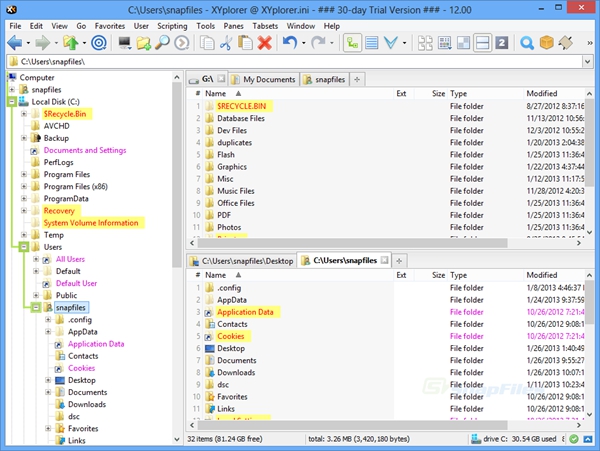Open the Visual Filter dropdown arrow
The height and width of the screenshot is (451, 600).
coord(404,43)
